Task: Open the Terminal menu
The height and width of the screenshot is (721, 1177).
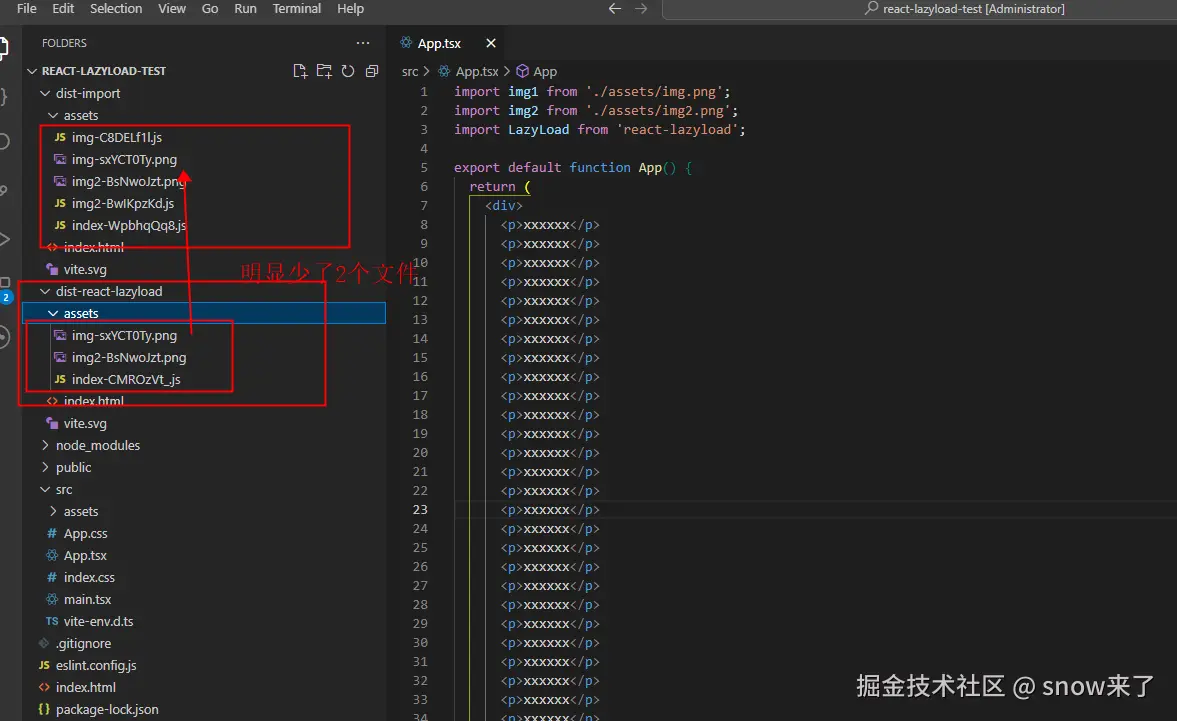Action: click(x=296, y=9)
